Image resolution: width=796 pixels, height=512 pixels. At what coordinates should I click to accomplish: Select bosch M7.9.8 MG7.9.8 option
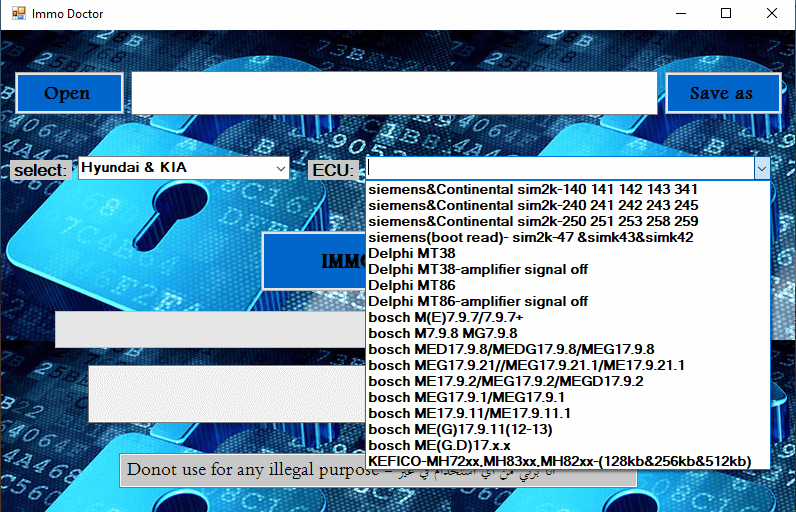click(x=442, y=333)
